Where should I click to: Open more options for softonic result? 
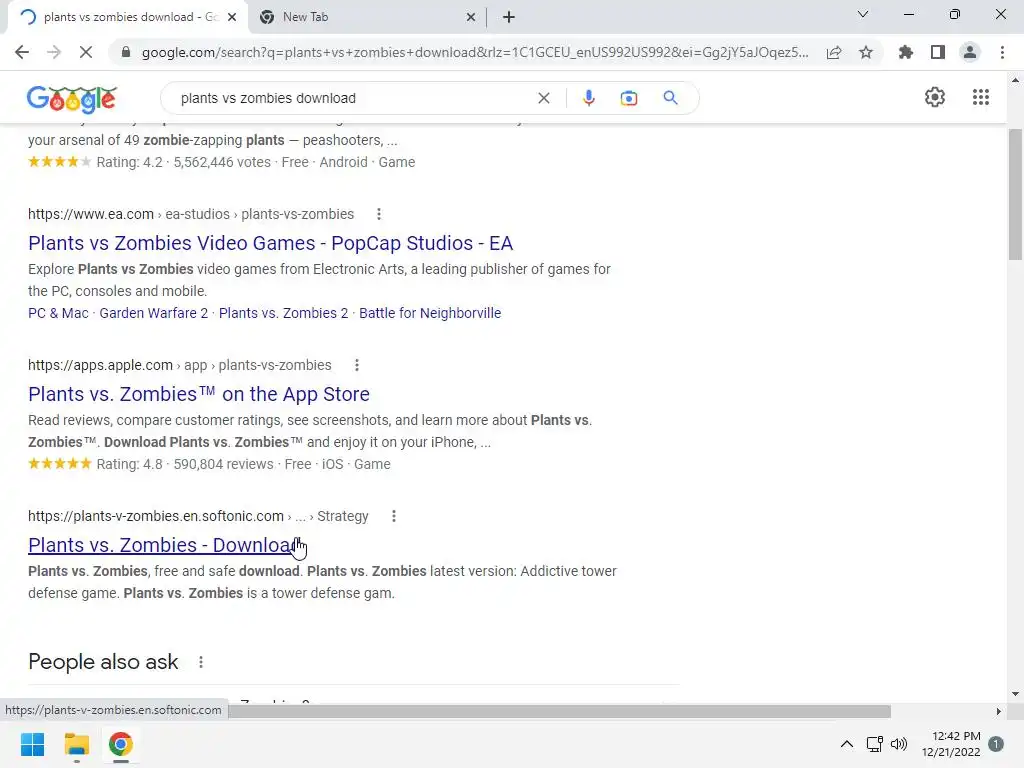point(393,516)
